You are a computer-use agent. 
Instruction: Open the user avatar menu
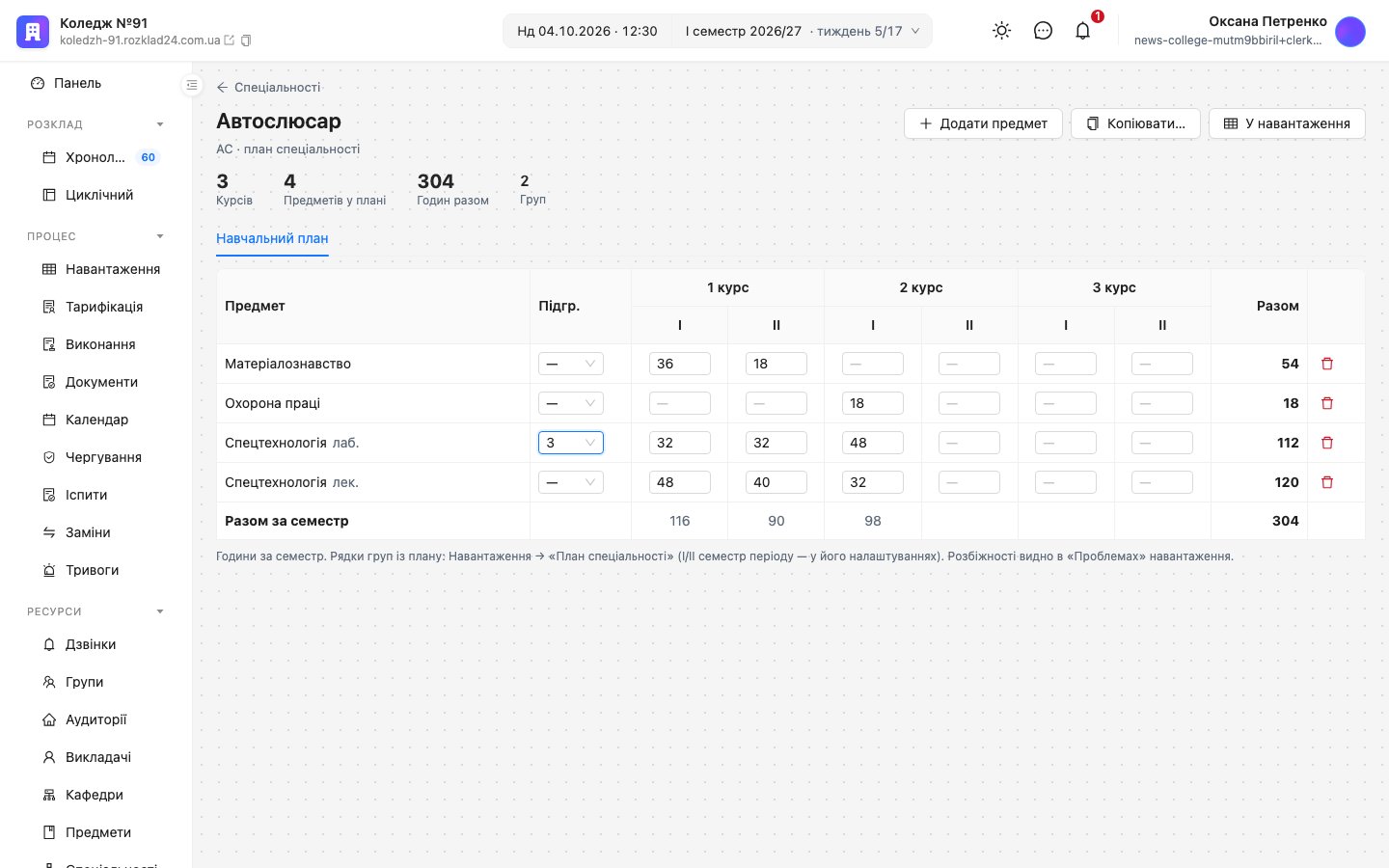click(1350, 31)
